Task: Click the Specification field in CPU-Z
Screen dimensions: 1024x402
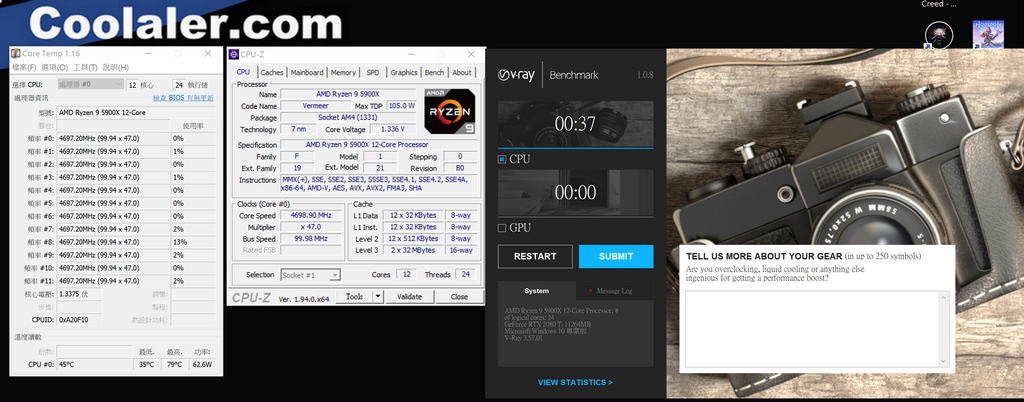Action: [x=379, y=145]
